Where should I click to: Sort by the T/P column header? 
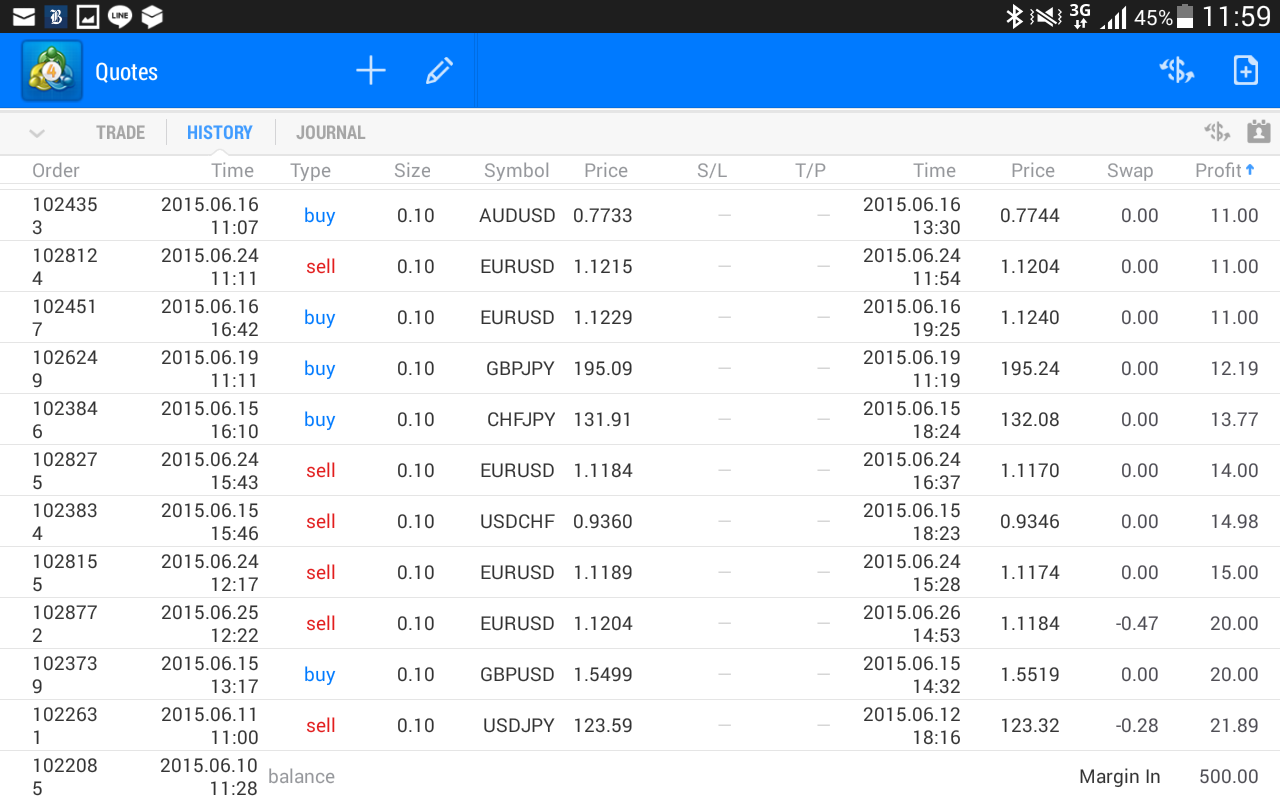click(x=810, y=171)
